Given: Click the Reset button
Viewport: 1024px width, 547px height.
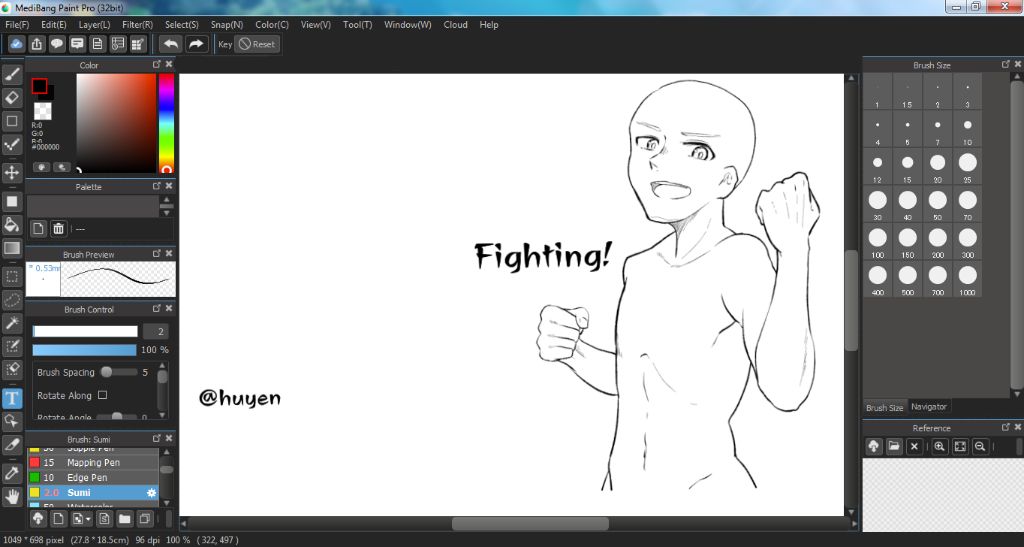Looking at the screenshot, I should [x=257, y=44].
